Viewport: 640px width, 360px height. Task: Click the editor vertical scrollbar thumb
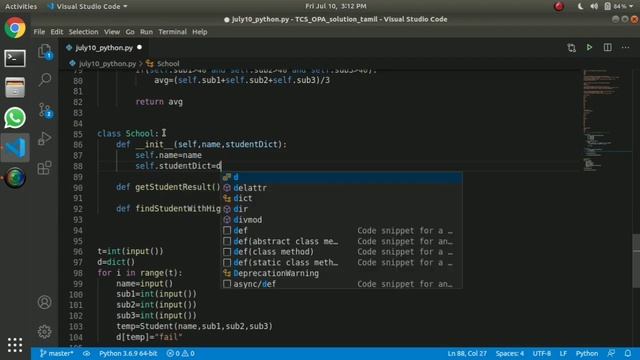pos(636,260)
